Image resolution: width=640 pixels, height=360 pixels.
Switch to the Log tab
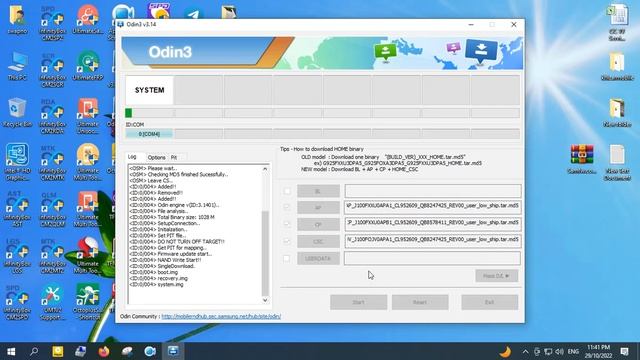[x=132, y=157]
